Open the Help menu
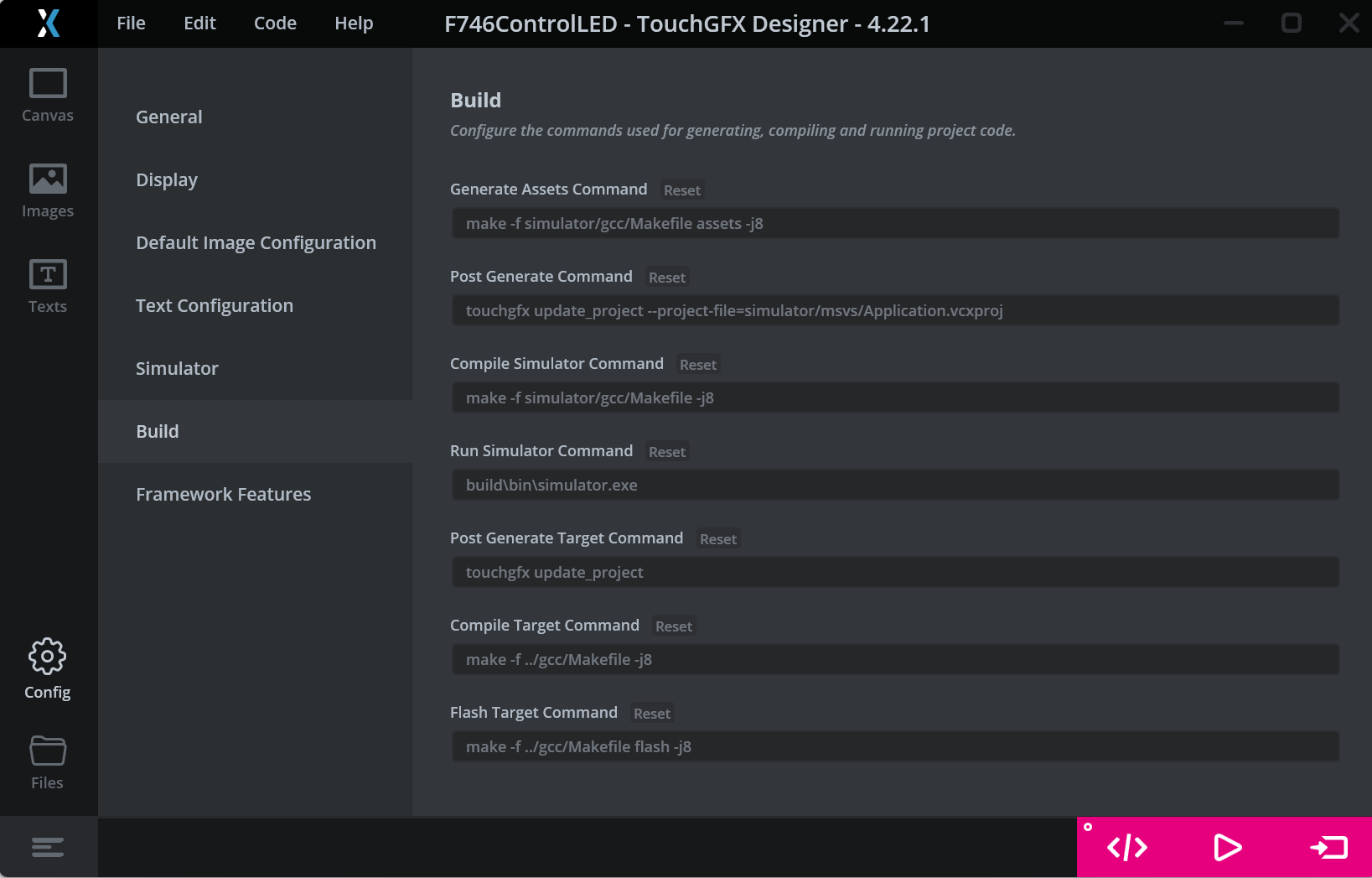The width and height of the screenshot is (1372, 878). pos(354,23)
